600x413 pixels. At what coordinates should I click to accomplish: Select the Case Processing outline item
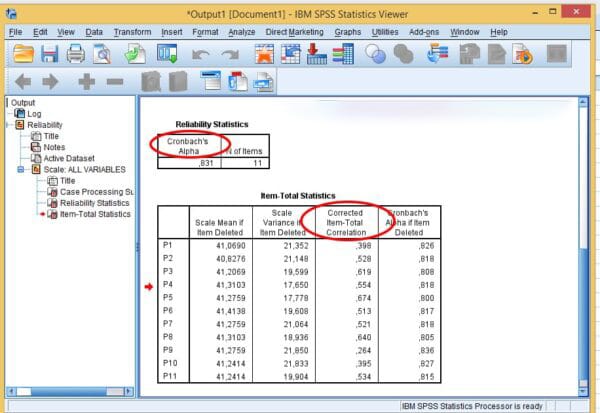pyautogui.click(x=97, y=192)
